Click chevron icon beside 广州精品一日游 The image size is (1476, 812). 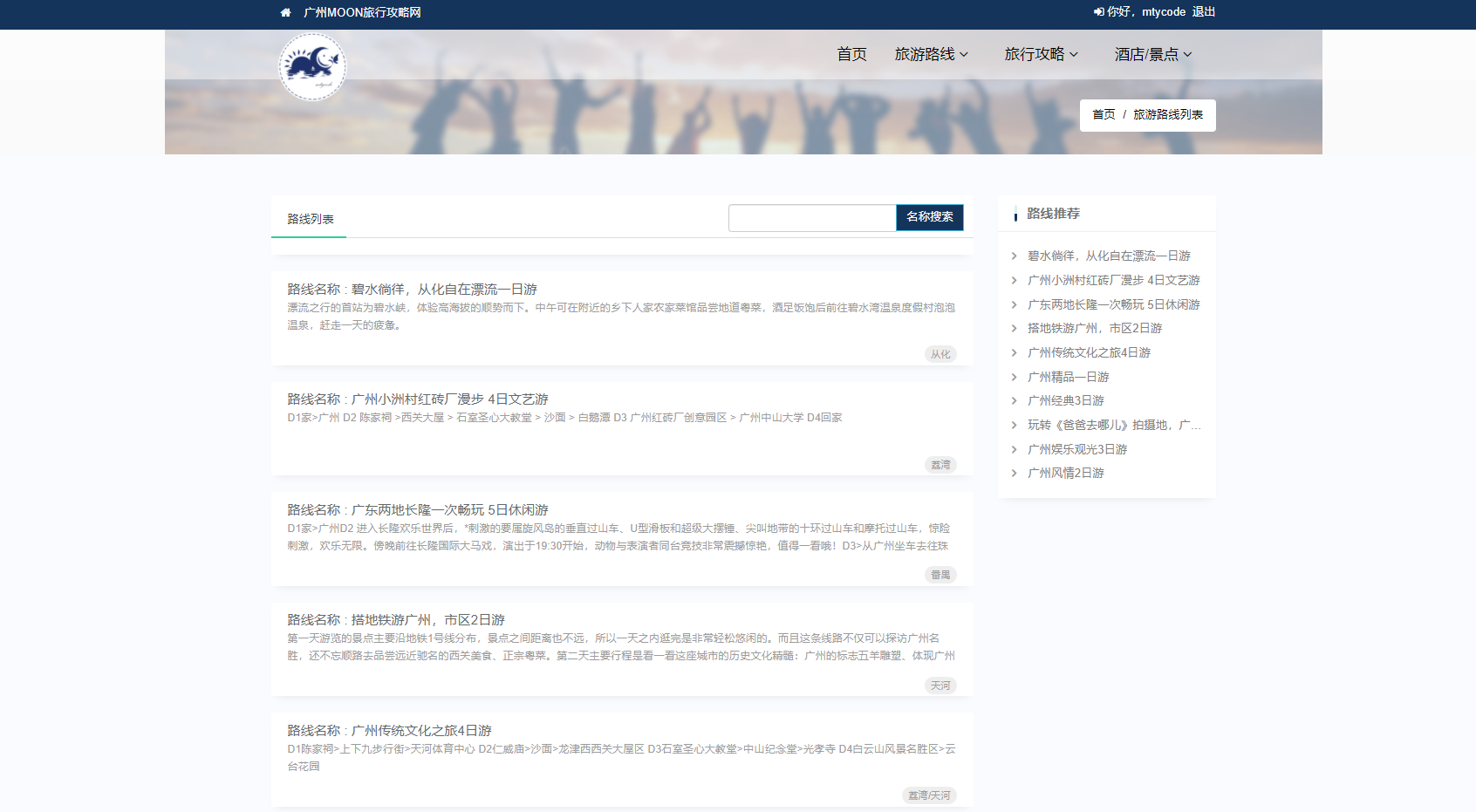[1014, 377]
